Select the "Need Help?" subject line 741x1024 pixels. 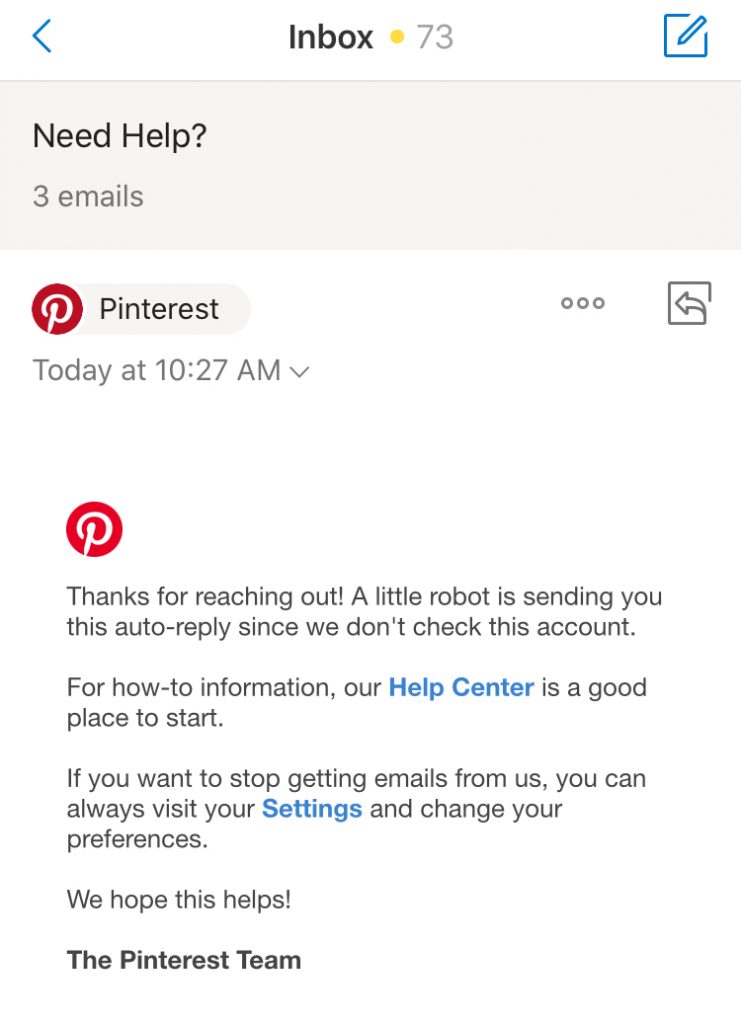pos(120,136)
